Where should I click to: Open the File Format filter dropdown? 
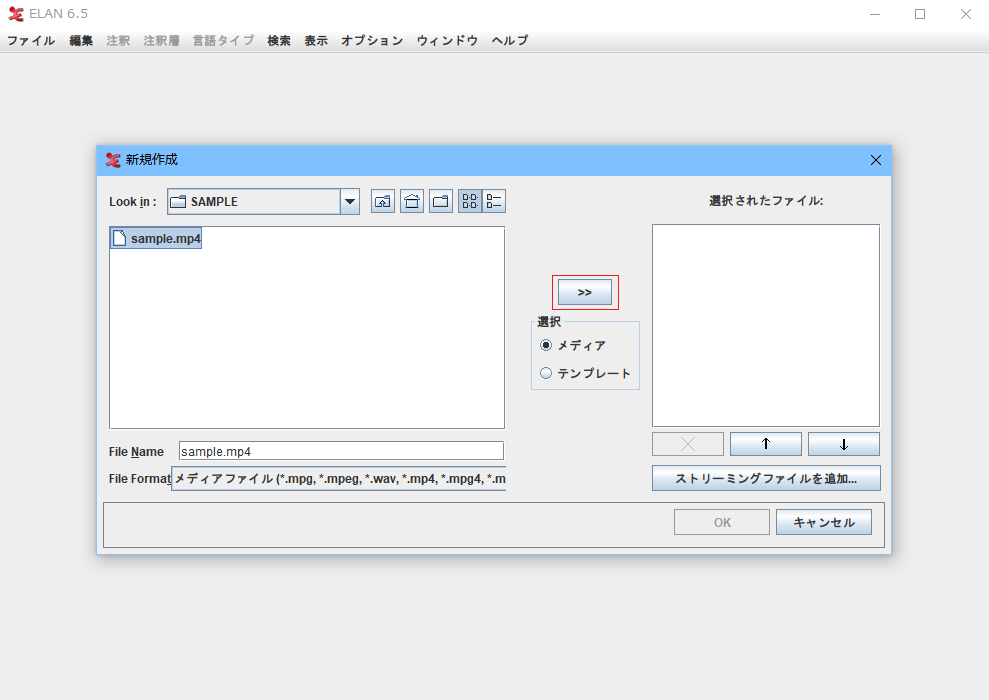coord(339,479)
